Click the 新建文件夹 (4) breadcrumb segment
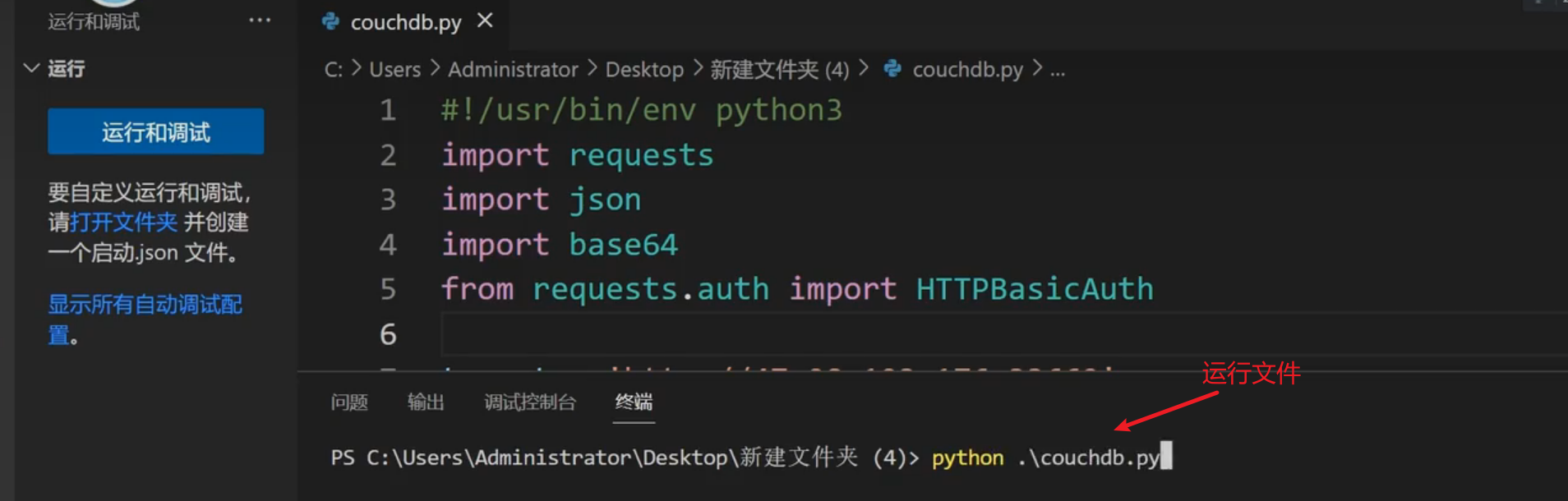This screenshot has width=1568, height=501. [780, 70]
